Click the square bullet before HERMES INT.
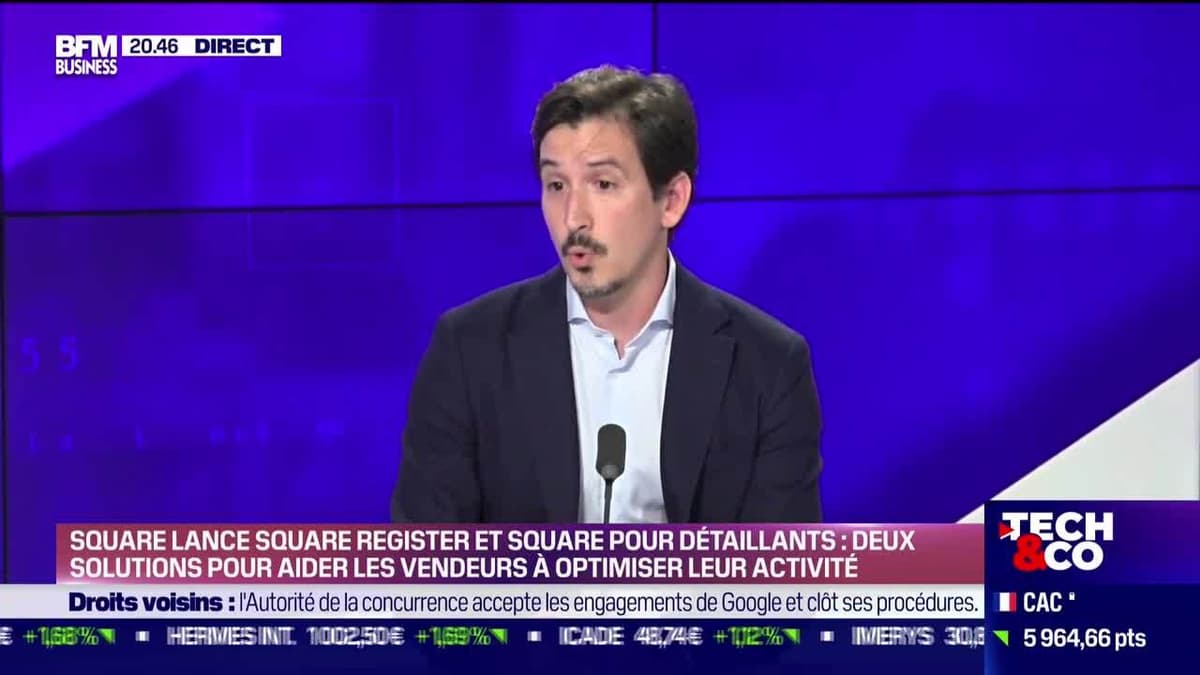The width and height of the screenshot is (1200, 675). pos(143,636)
